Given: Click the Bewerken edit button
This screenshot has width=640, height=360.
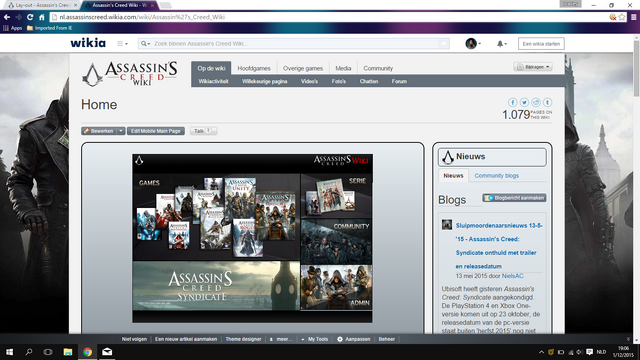Looking at the screenshot, I should 99,131.
